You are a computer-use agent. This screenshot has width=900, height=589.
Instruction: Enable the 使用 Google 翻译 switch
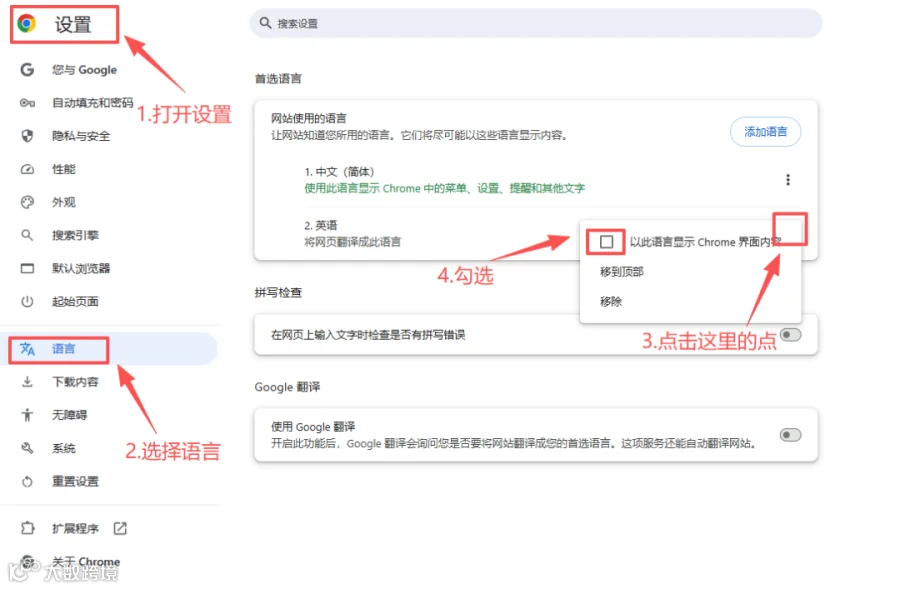coord(790,435)
